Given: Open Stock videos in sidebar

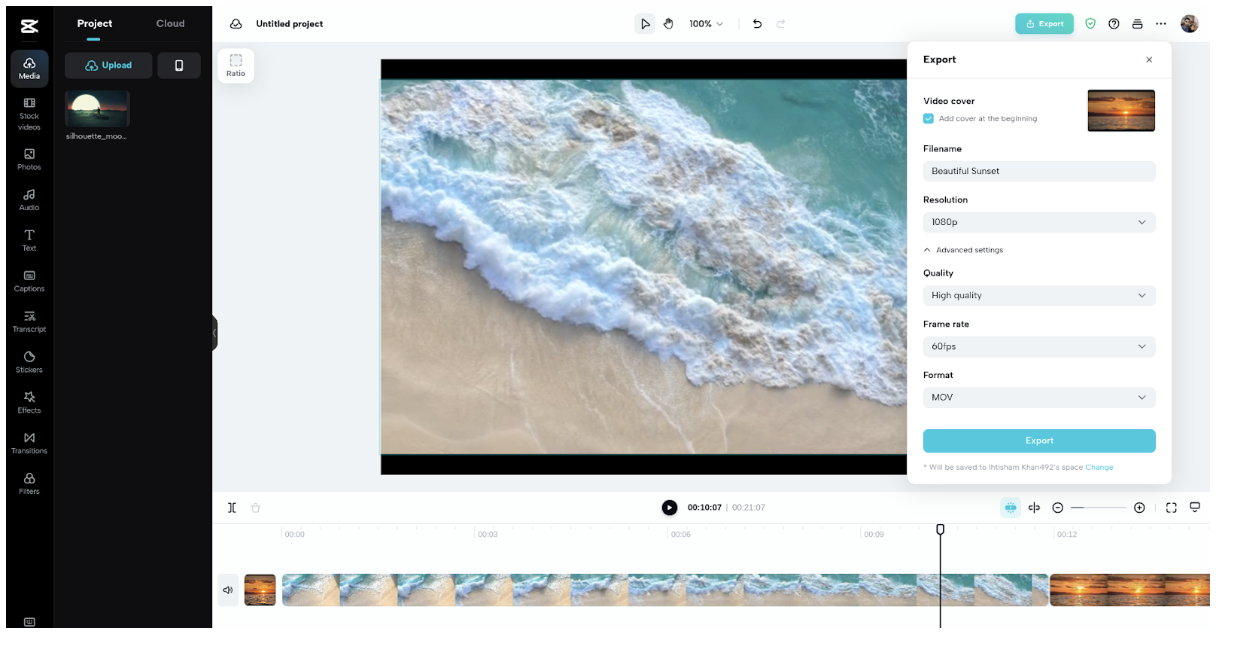Looking at the screenshot, I should tap(29, 113).
